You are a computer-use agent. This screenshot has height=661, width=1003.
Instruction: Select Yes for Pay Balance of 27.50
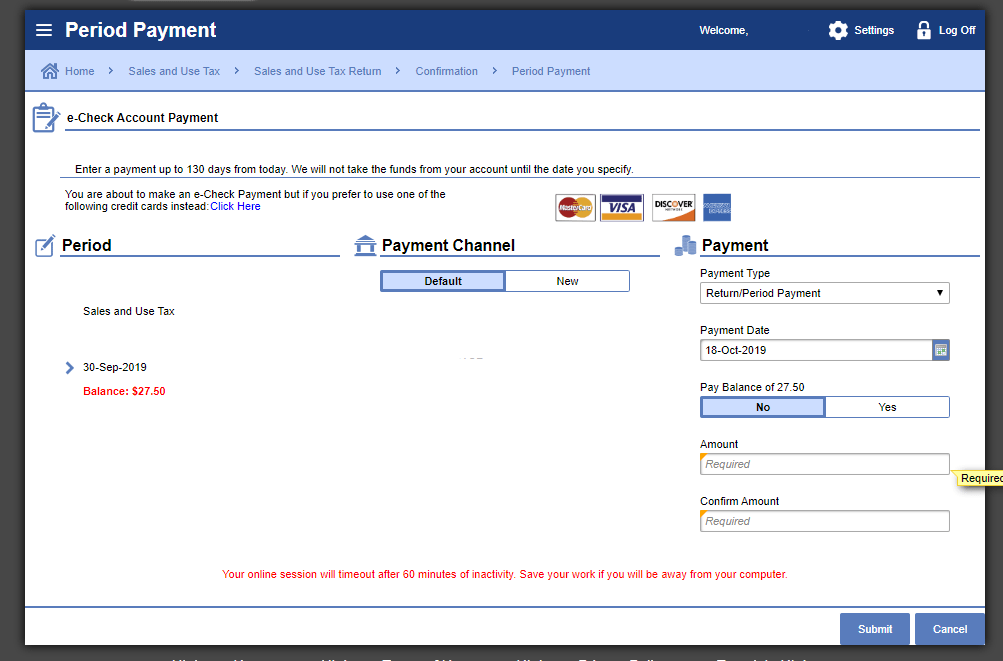[x=887, y=407]
